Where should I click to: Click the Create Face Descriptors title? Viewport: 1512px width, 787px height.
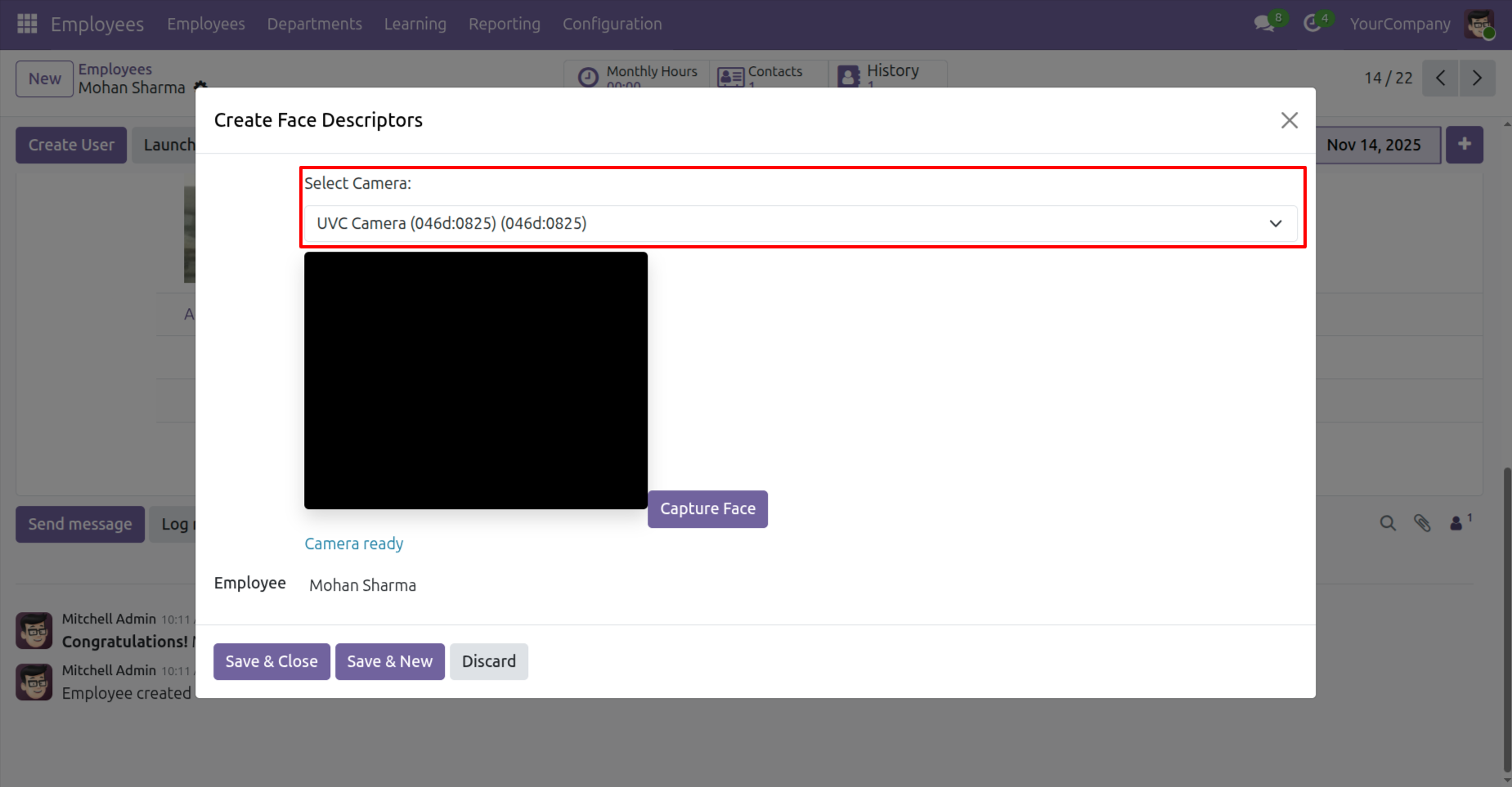(318, 120)
